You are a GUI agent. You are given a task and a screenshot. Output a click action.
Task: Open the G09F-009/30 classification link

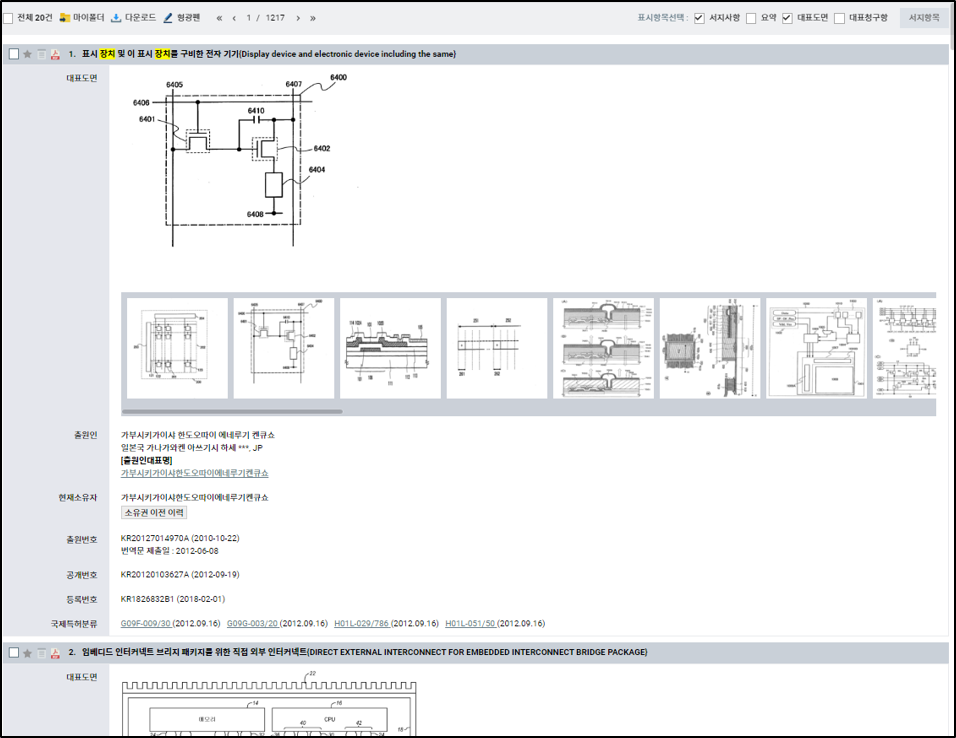[x=145, y=623]
